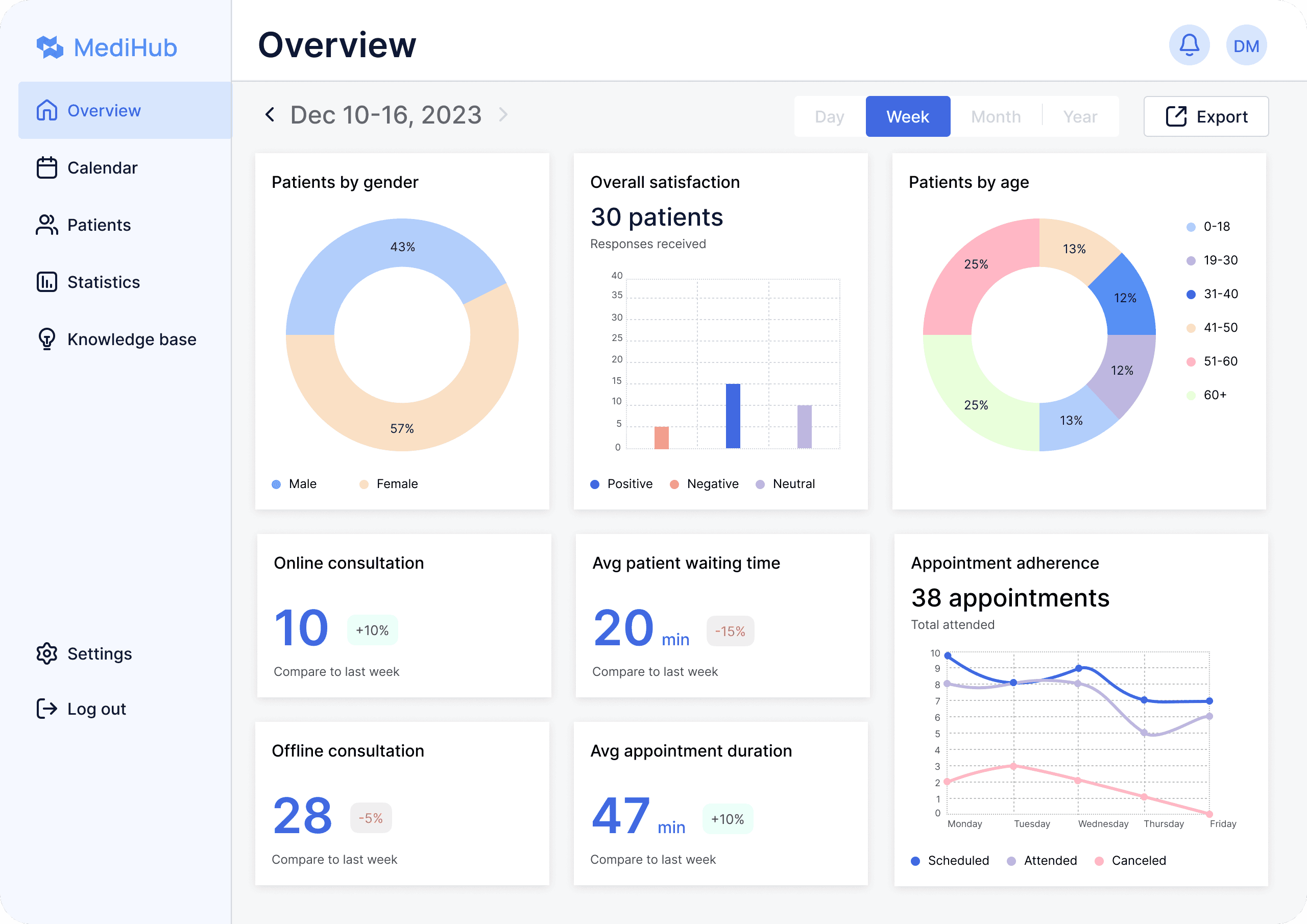Toggle the Positive satisfaction legend item
Image resolution: width=1307 pixels, height=924 pixels.
[622, 484]
